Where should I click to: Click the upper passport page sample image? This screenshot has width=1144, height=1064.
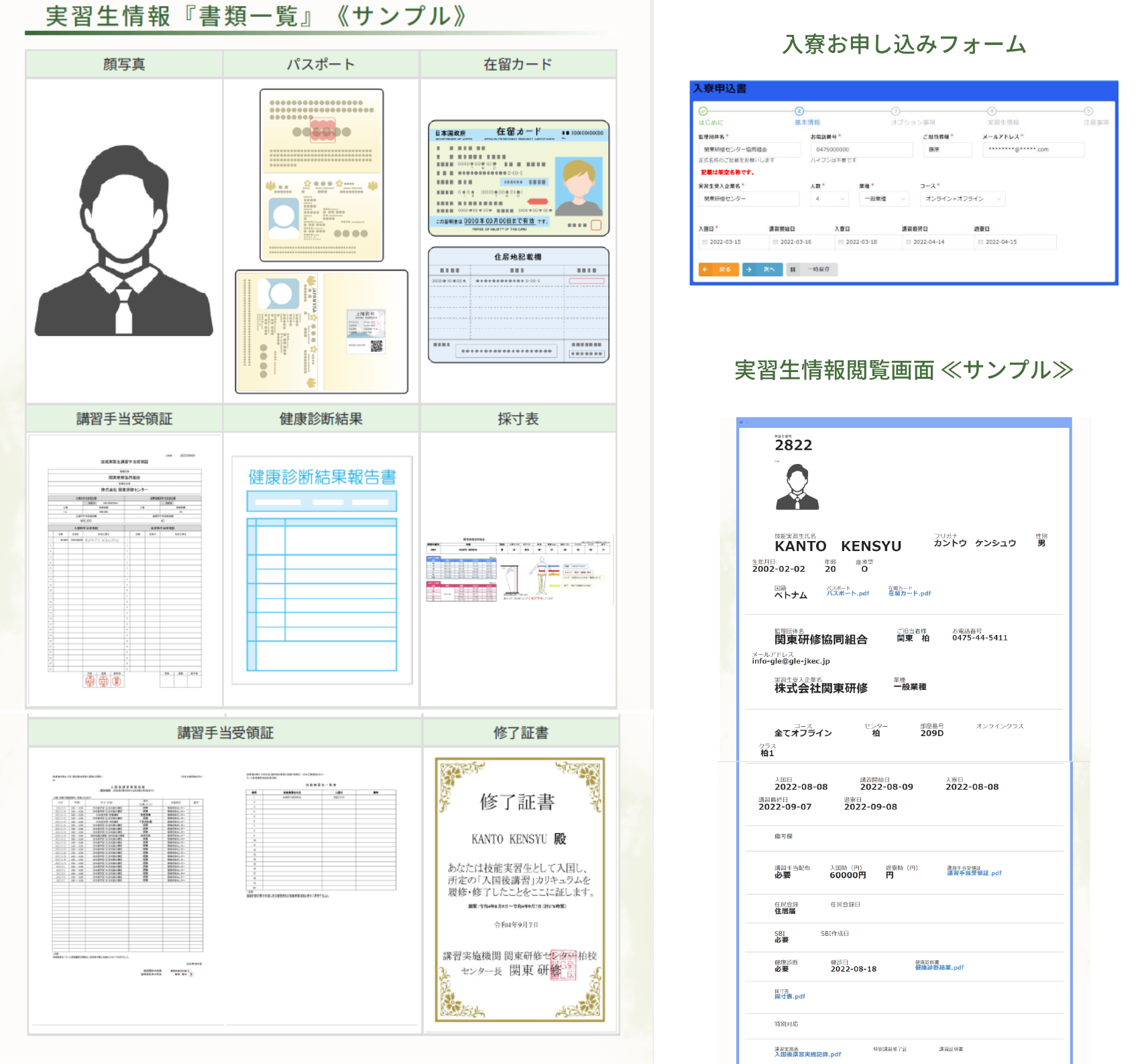coord(322,175)
